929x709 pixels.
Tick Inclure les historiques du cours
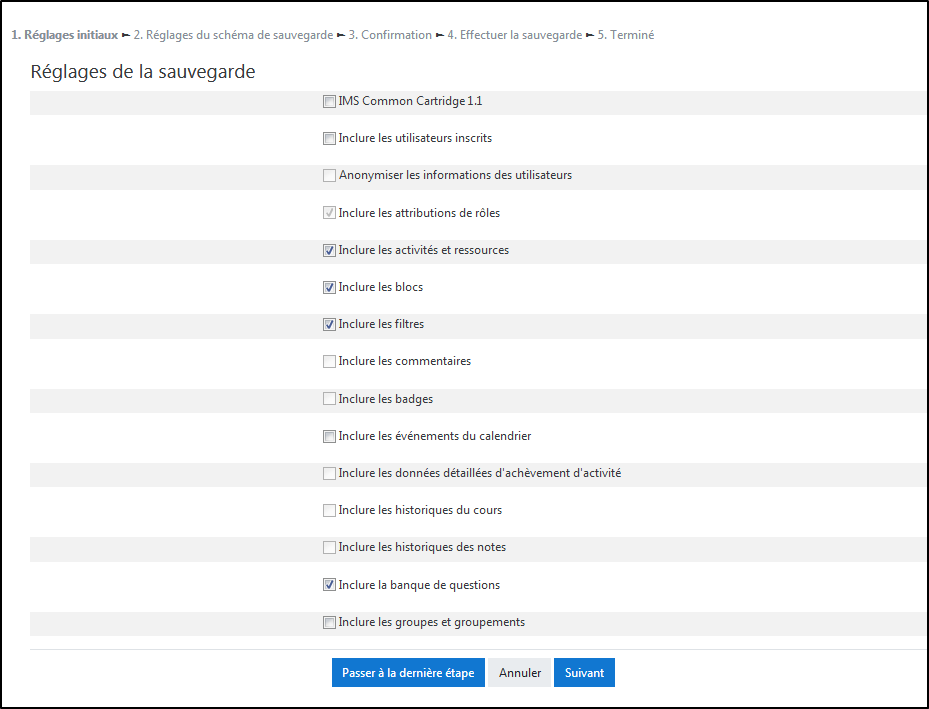pos(329,511)
